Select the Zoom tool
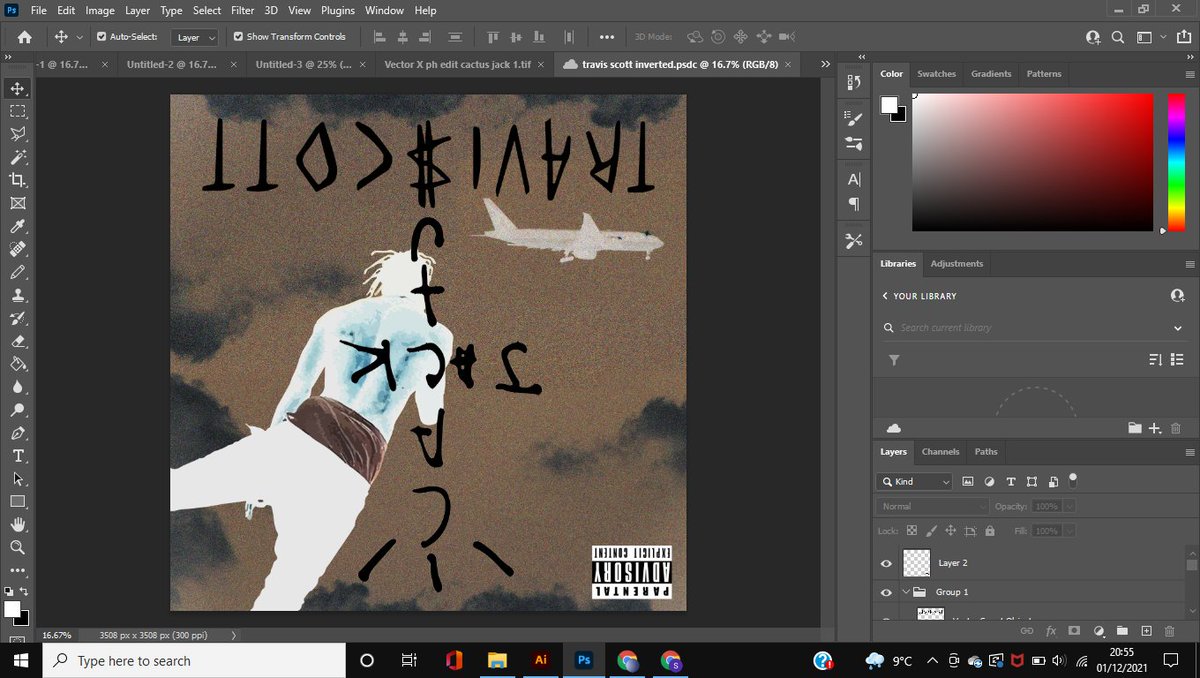The width and height of the screenshot is (1200, 678). [17, 548]
